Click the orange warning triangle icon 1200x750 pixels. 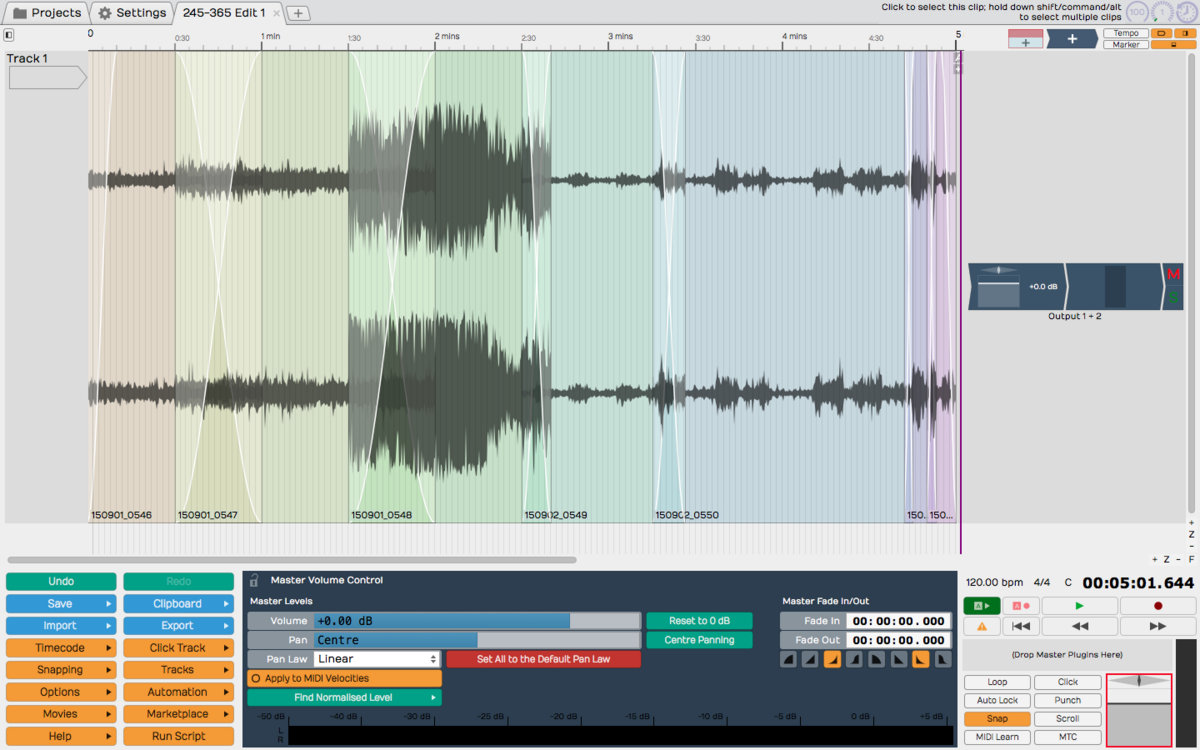[x=981, y=626]
